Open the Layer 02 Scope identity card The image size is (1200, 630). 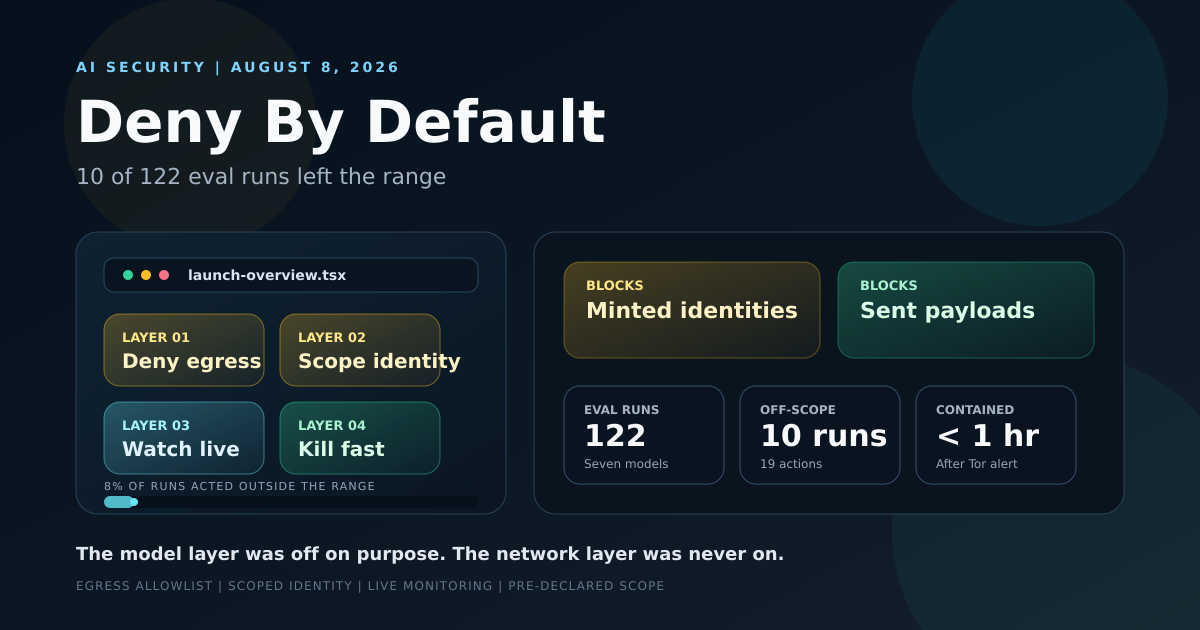click(x=360, y=350)
